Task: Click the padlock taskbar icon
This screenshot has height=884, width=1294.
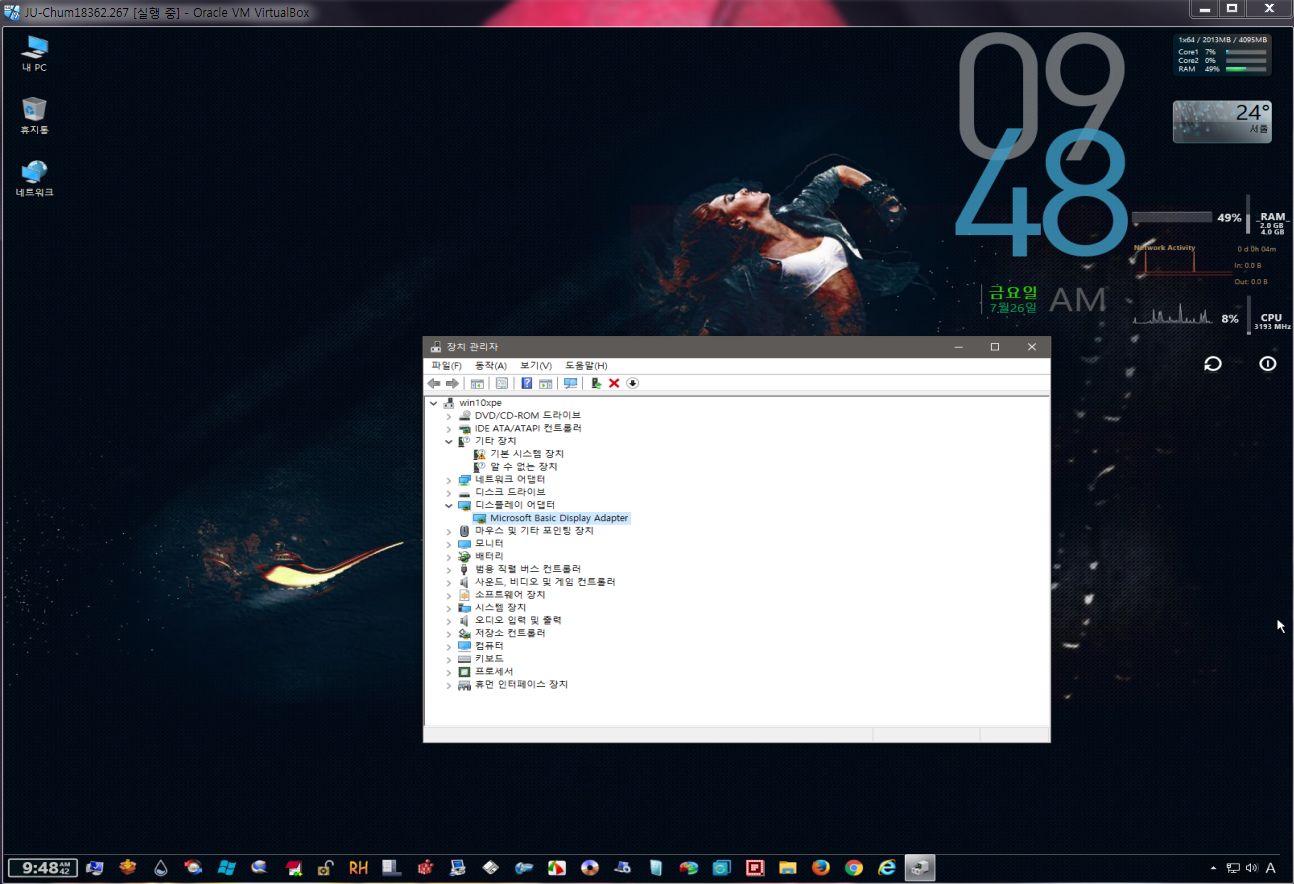Action: point(325,868)
